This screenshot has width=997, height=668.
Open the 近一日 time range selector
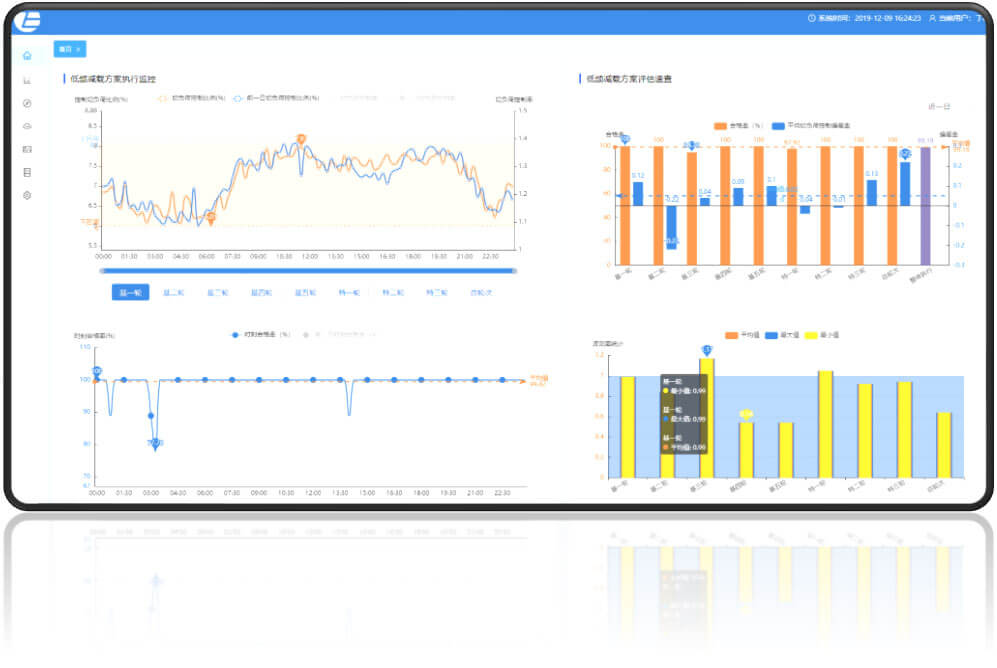[938, 106]
